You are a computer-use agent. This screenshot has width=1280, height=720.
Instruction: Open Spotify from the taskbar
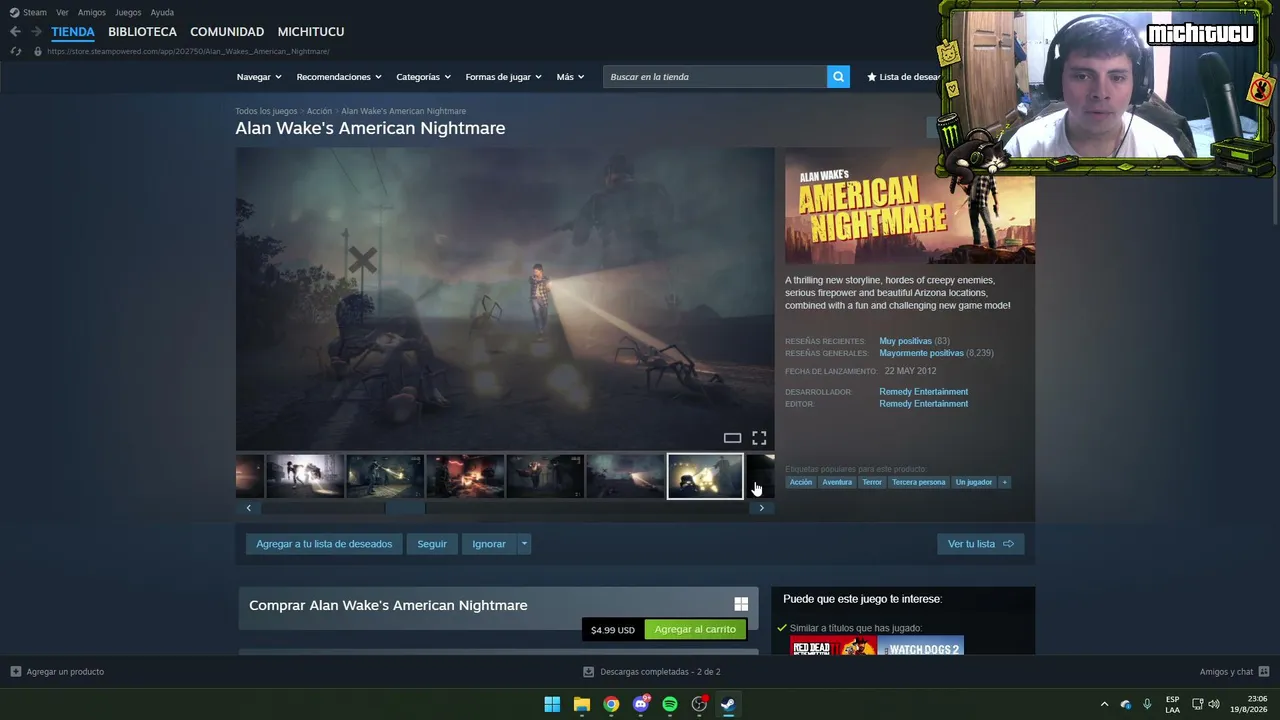click(670, 704)
